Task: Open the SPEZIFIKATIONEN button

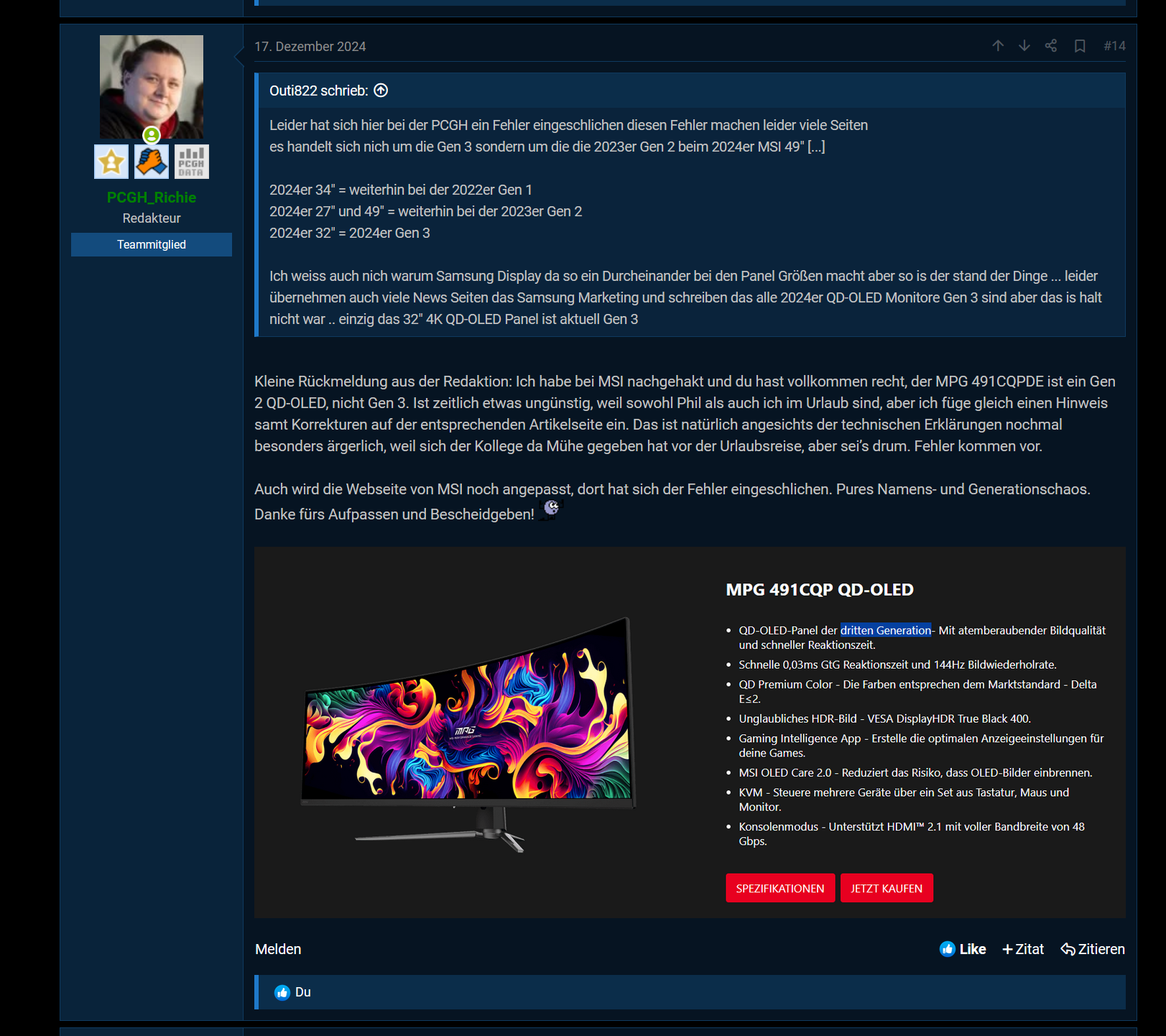Action: click(x=779, y=887)
